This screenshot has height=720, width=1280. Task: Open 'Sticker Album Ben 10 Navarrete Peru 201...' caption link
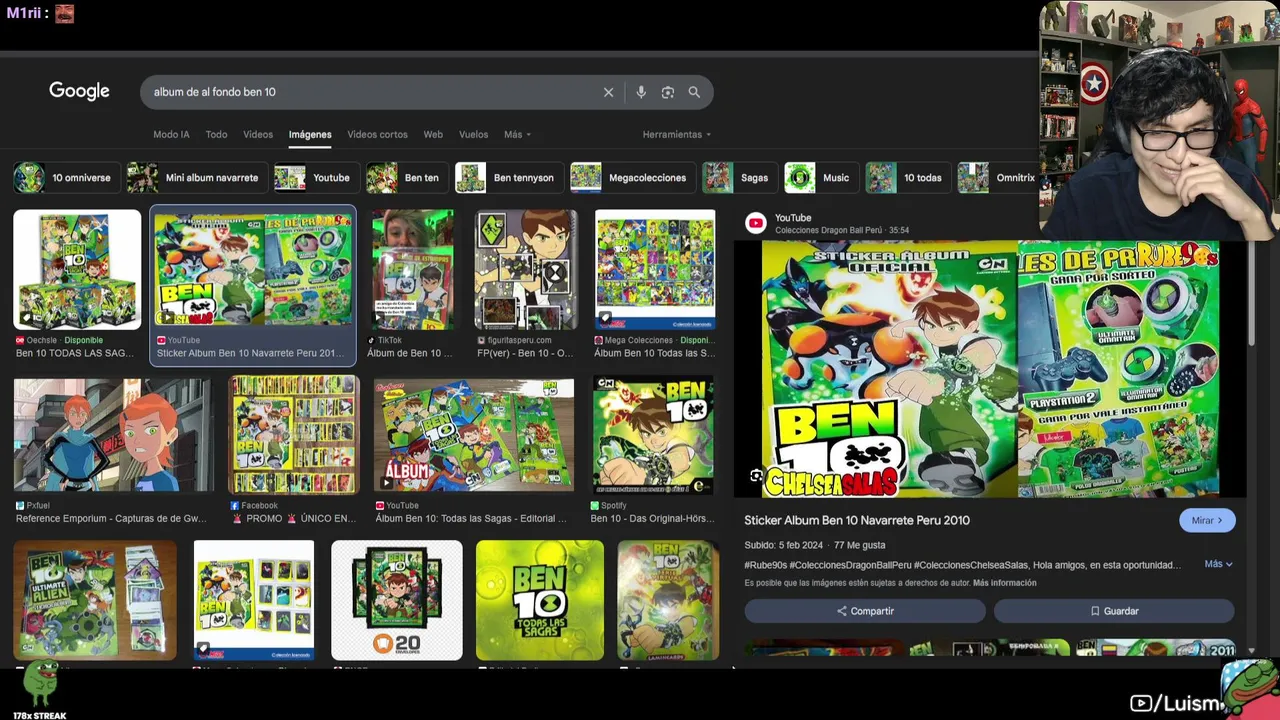point(250,353)
